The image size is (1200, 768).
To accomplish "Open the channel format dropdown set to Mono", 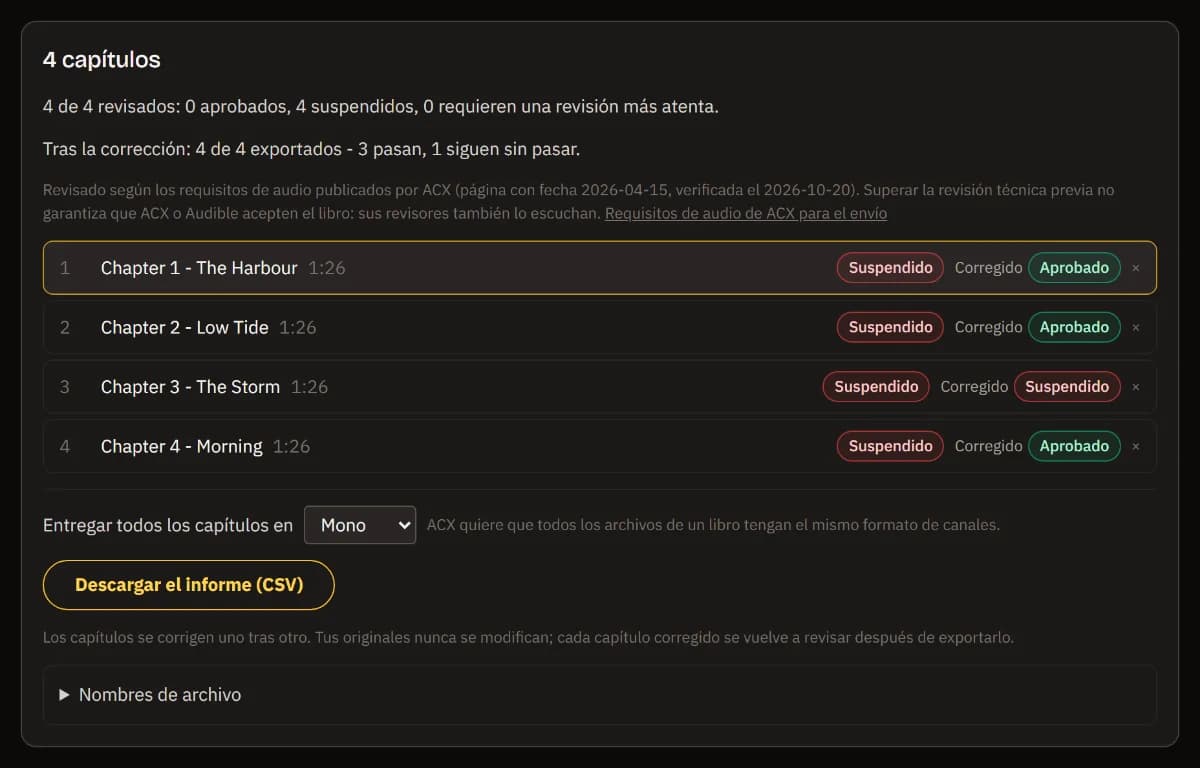I will (x=360, y=525).
